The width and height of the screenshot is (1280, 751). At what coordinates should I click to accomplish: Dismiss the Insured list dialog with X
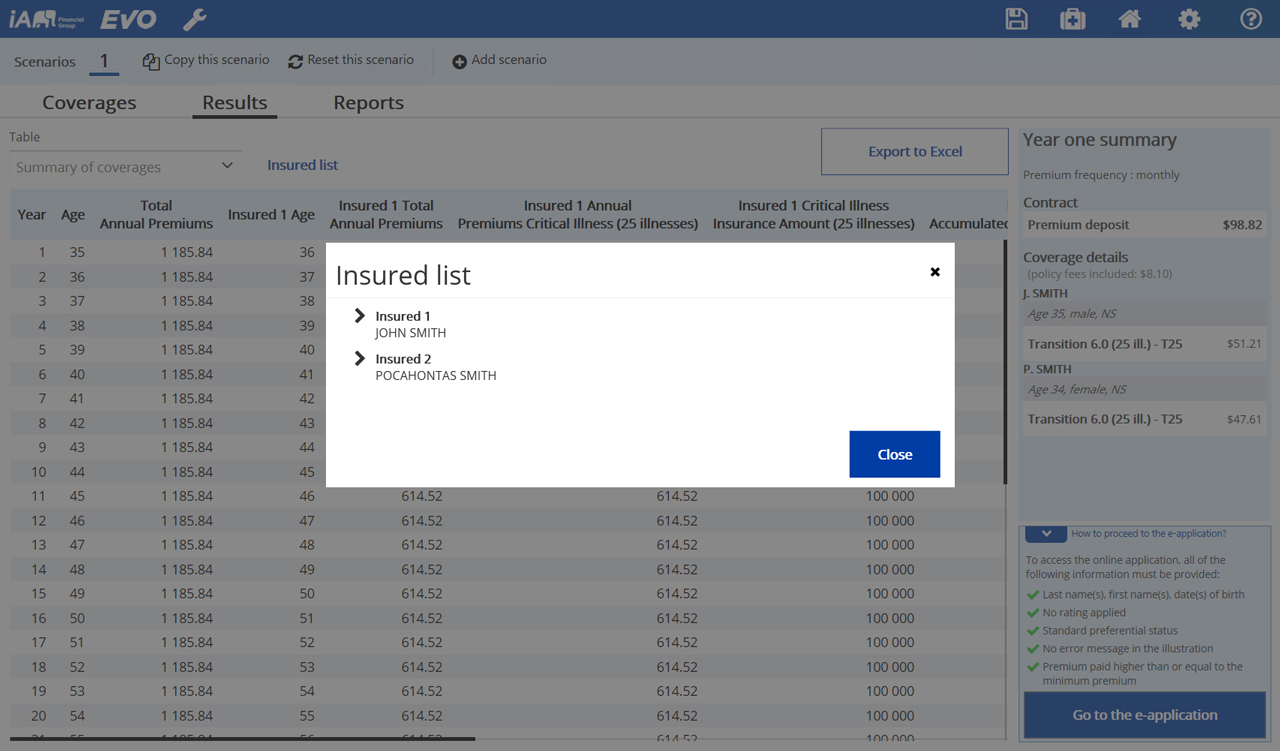[935, 272]
